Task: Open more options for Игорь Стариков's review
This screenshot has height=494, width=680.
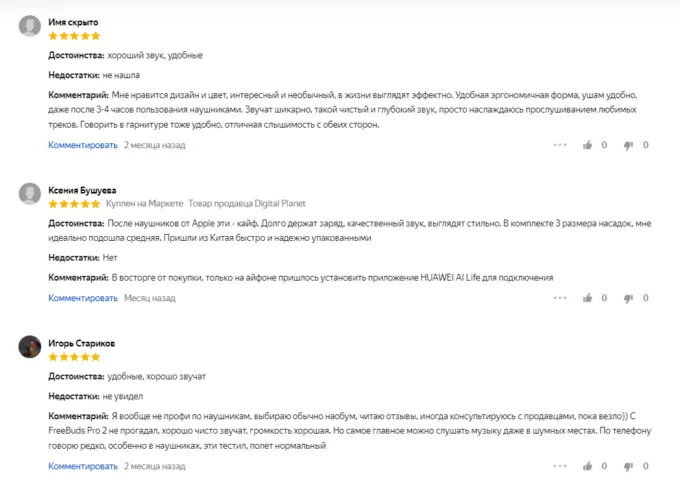Action: coord(560,466)
